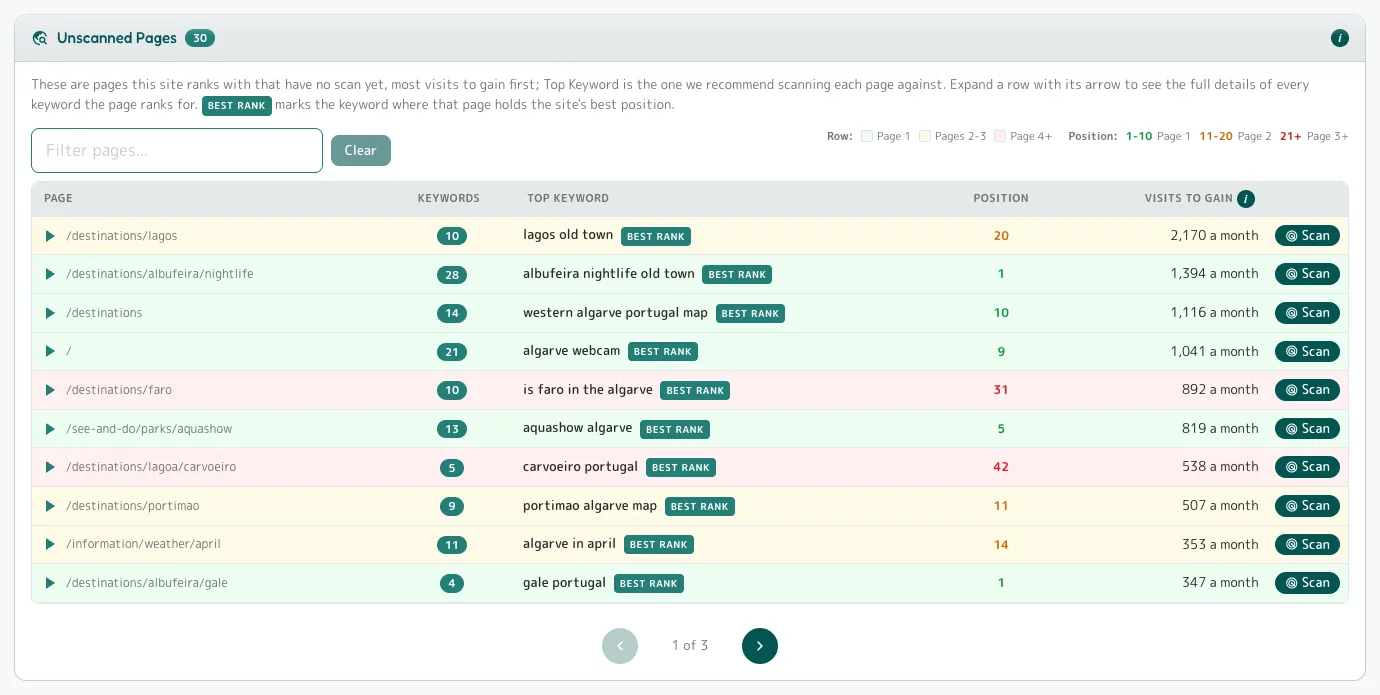Image resolution: width=1380 pixels, height=695 pixels.
Task: Click "2,170 a month" visits value
Action: (1215, 235)
